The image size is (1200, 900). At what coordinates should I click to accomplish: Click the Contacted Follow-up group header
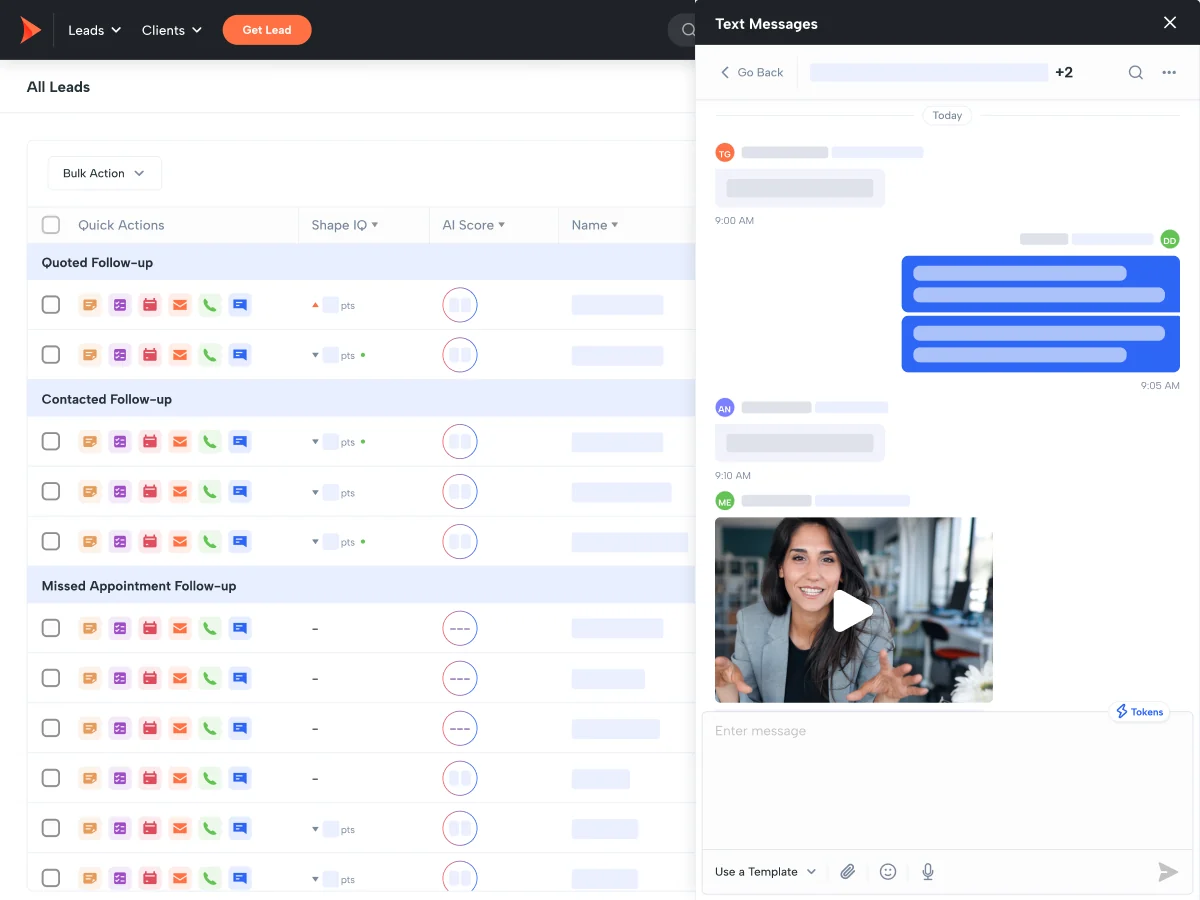coord(361,399)
